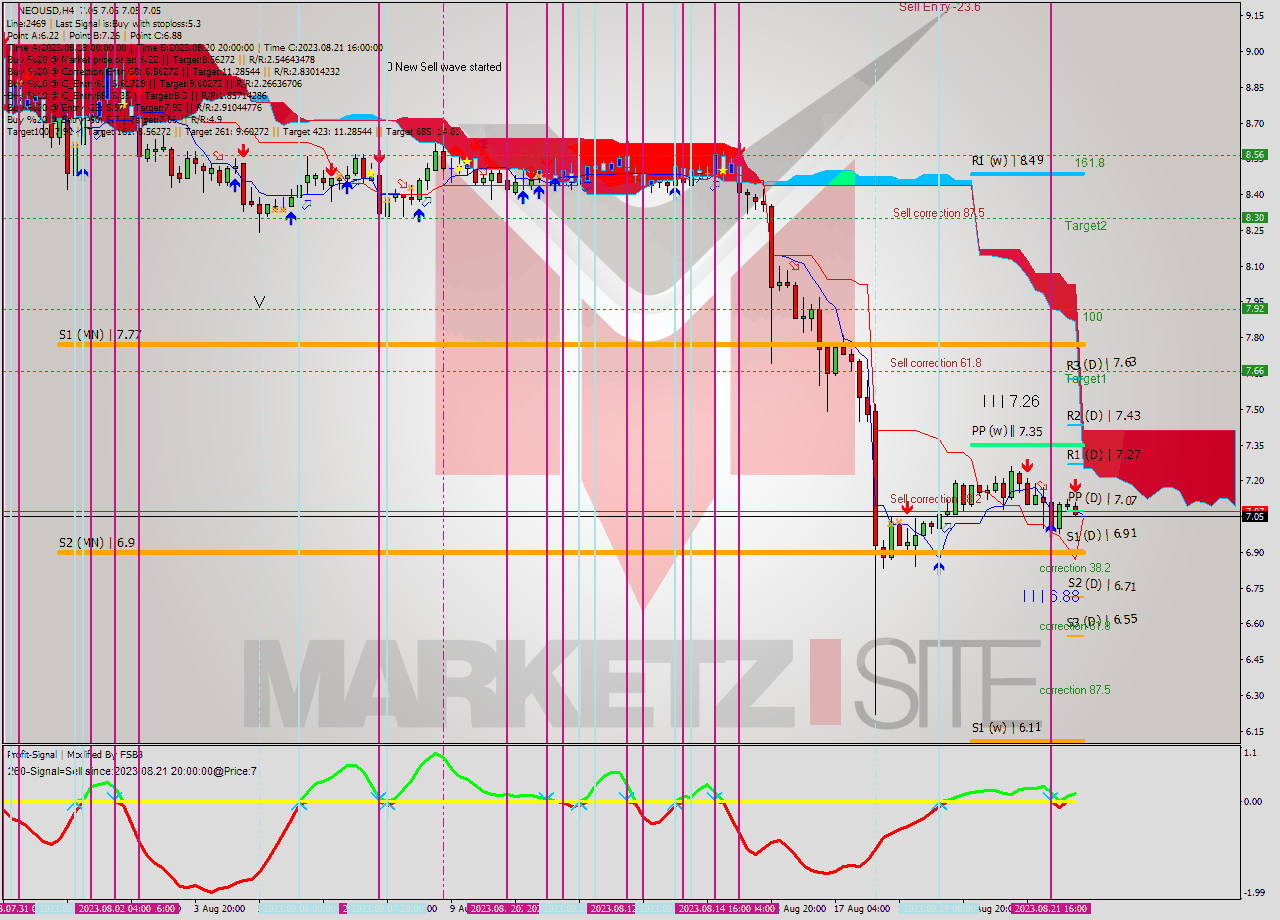The image size is (1280, 920).
Task: Click the 'S2 (D) | 6.71' label
Action: (1101, 585)
